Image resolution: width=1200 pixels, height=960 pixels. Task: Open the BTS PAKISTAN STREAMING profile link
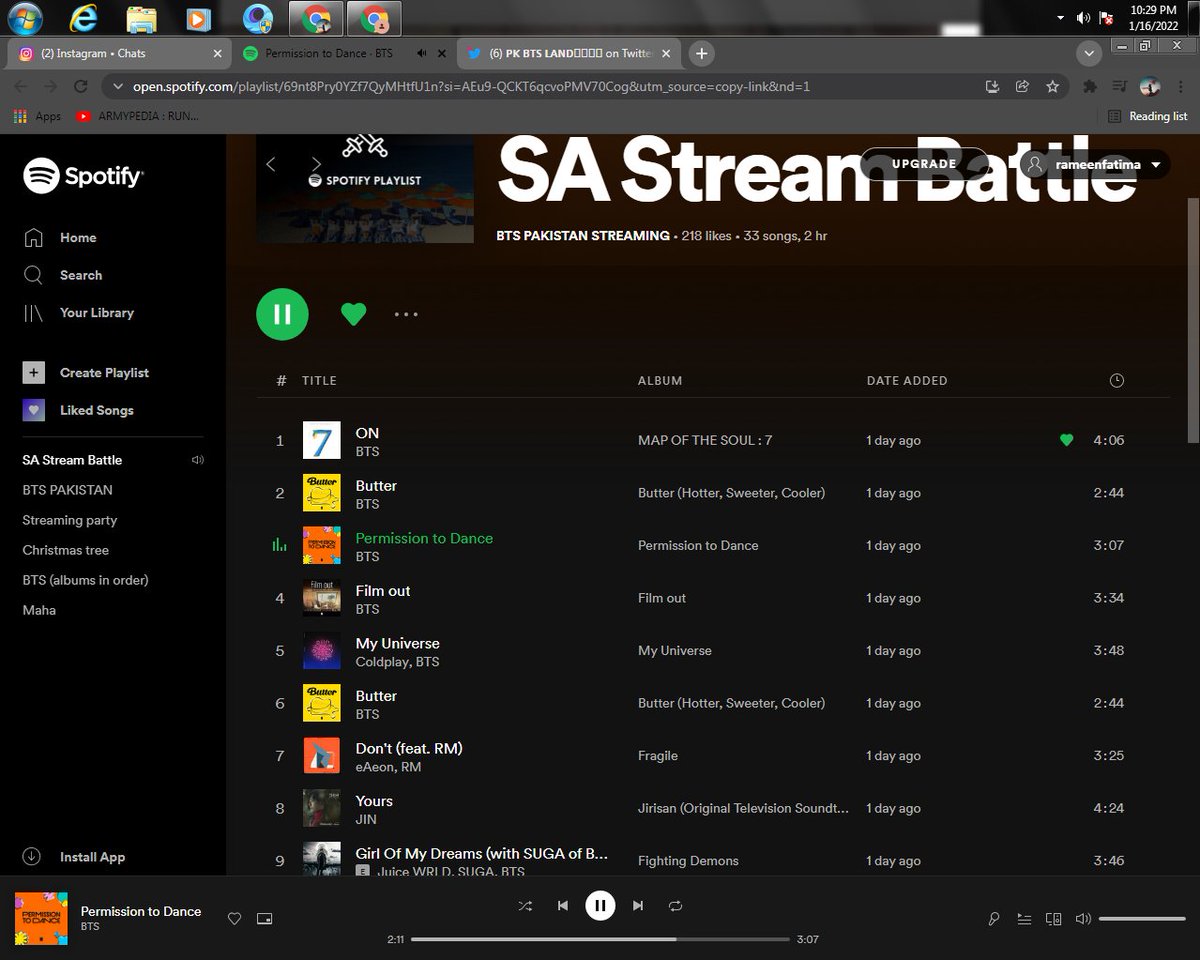tap(583, 236)
